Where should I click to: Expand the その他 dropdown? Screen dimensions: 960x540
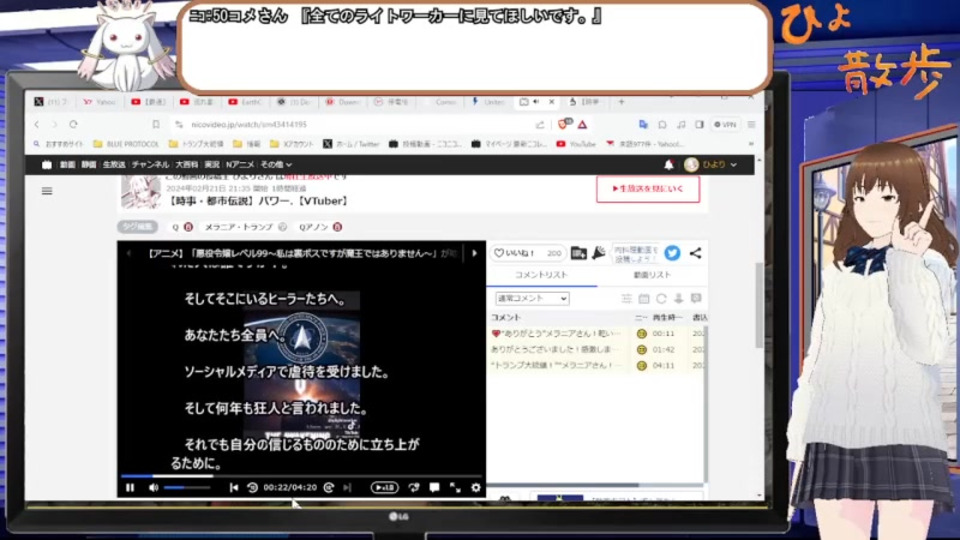(x=276, y=165)
